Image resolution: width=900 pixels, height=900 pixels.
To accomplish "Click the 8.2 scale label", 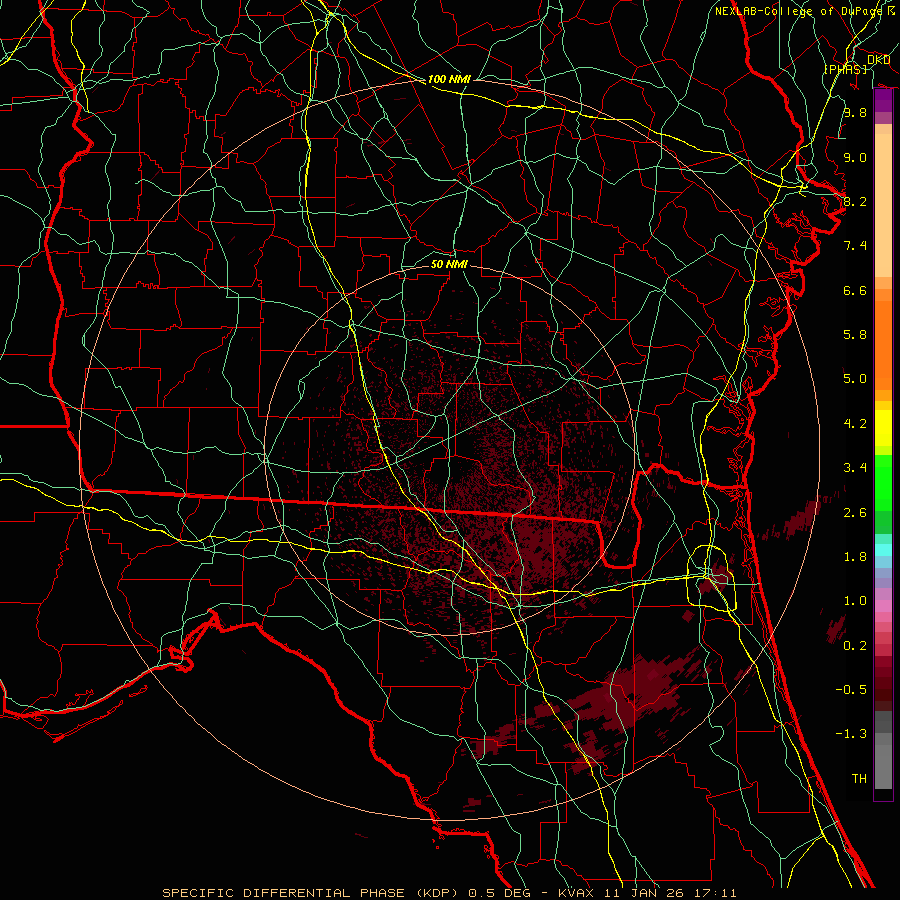I will (x=855, y=201).
